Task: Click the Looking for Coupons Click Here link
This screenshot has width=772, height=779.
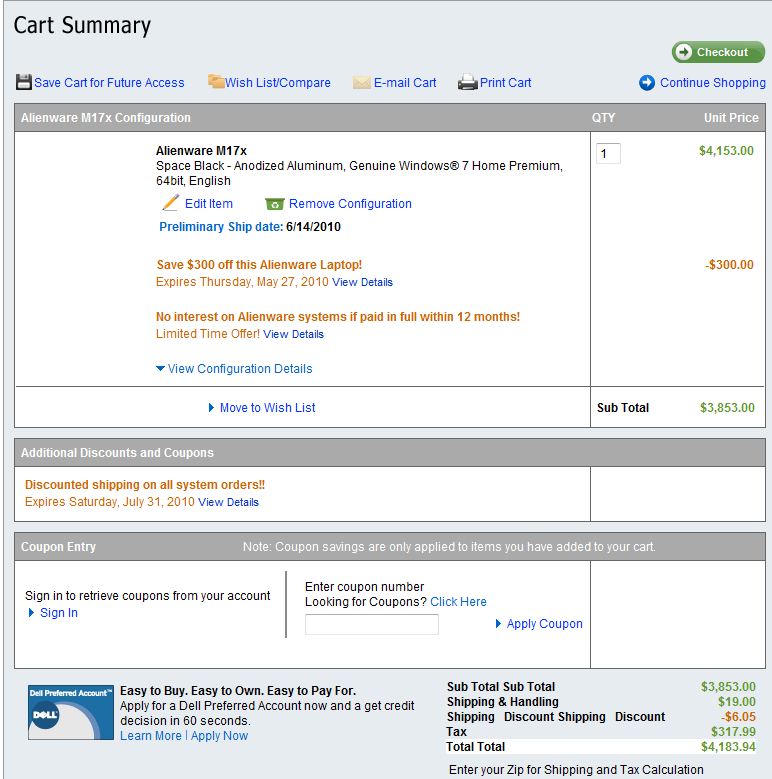Action: tap(458, 602)
